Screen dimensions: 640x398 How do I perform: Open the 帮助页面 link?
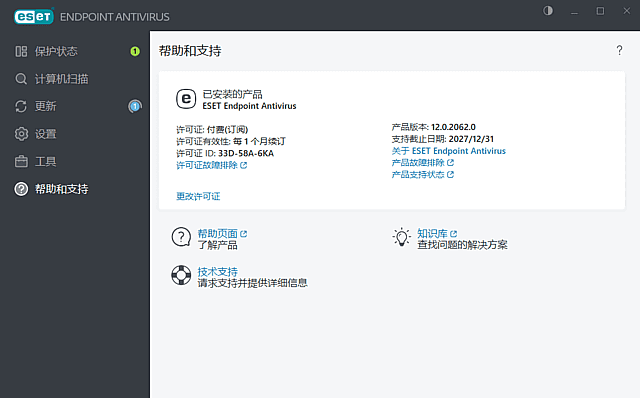click(x=222, y=233)
